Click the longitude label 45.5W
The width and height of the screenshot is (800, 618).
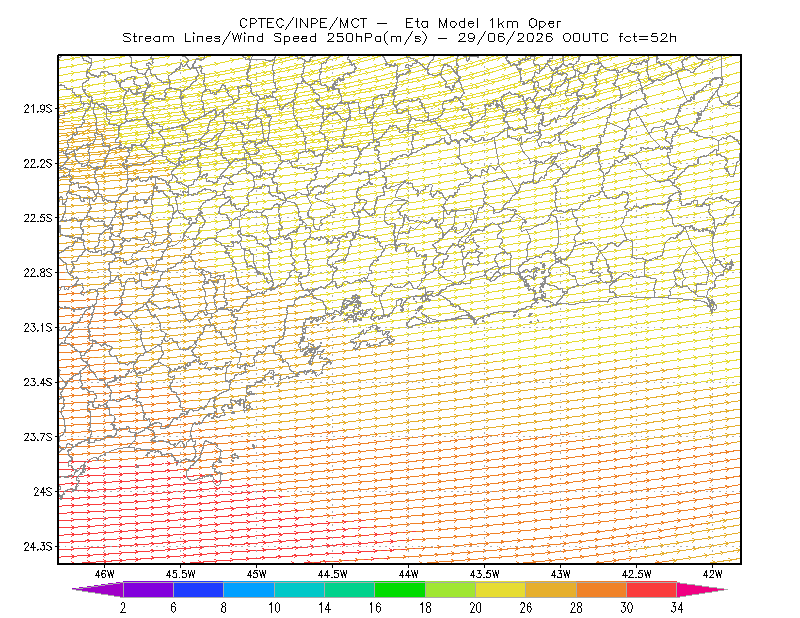(181, 574)
